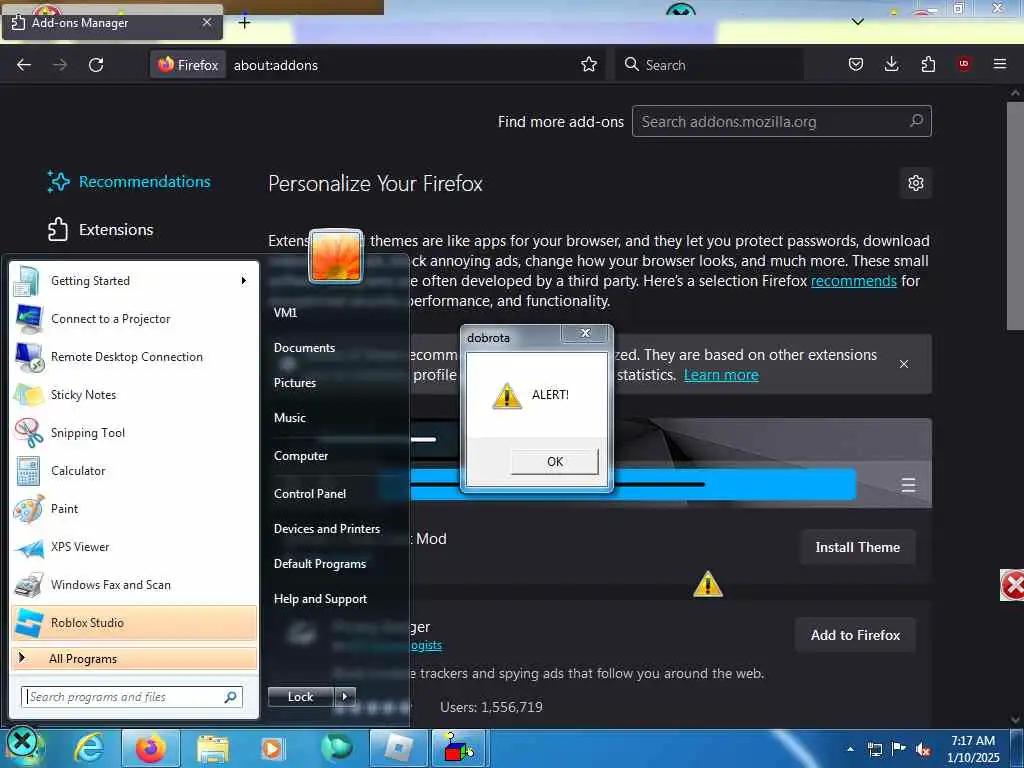This screenshot has height=768, width=1024.
Task: Open the extensions puzzle icon in toolbar
Action: [928, 64]
